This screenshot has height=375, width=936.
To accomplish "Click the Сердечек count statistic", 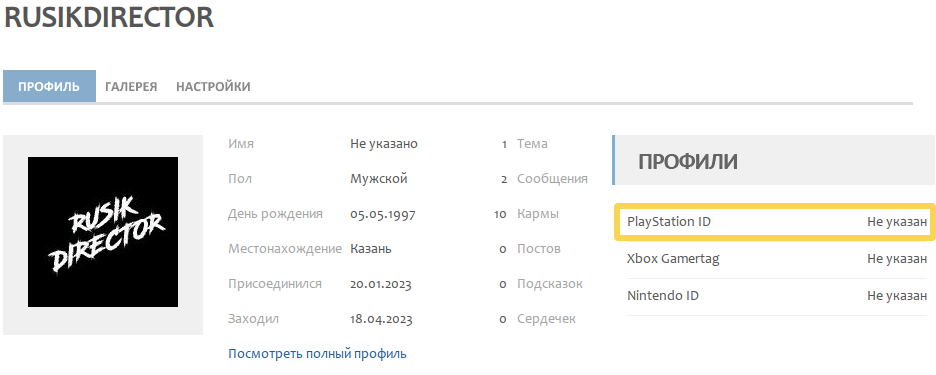I will 537,319.
